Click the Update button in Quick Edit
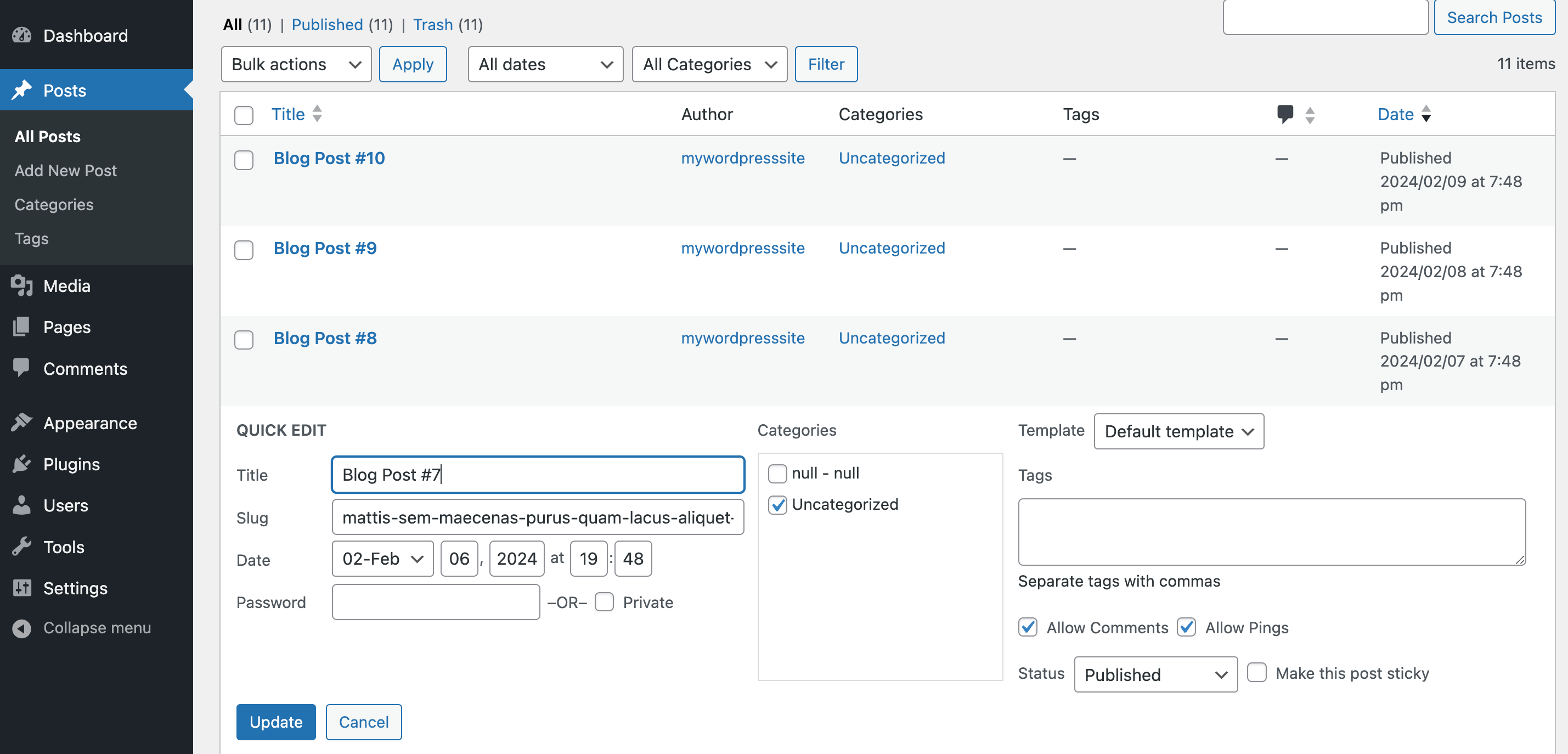 click(x=276, y=722)
